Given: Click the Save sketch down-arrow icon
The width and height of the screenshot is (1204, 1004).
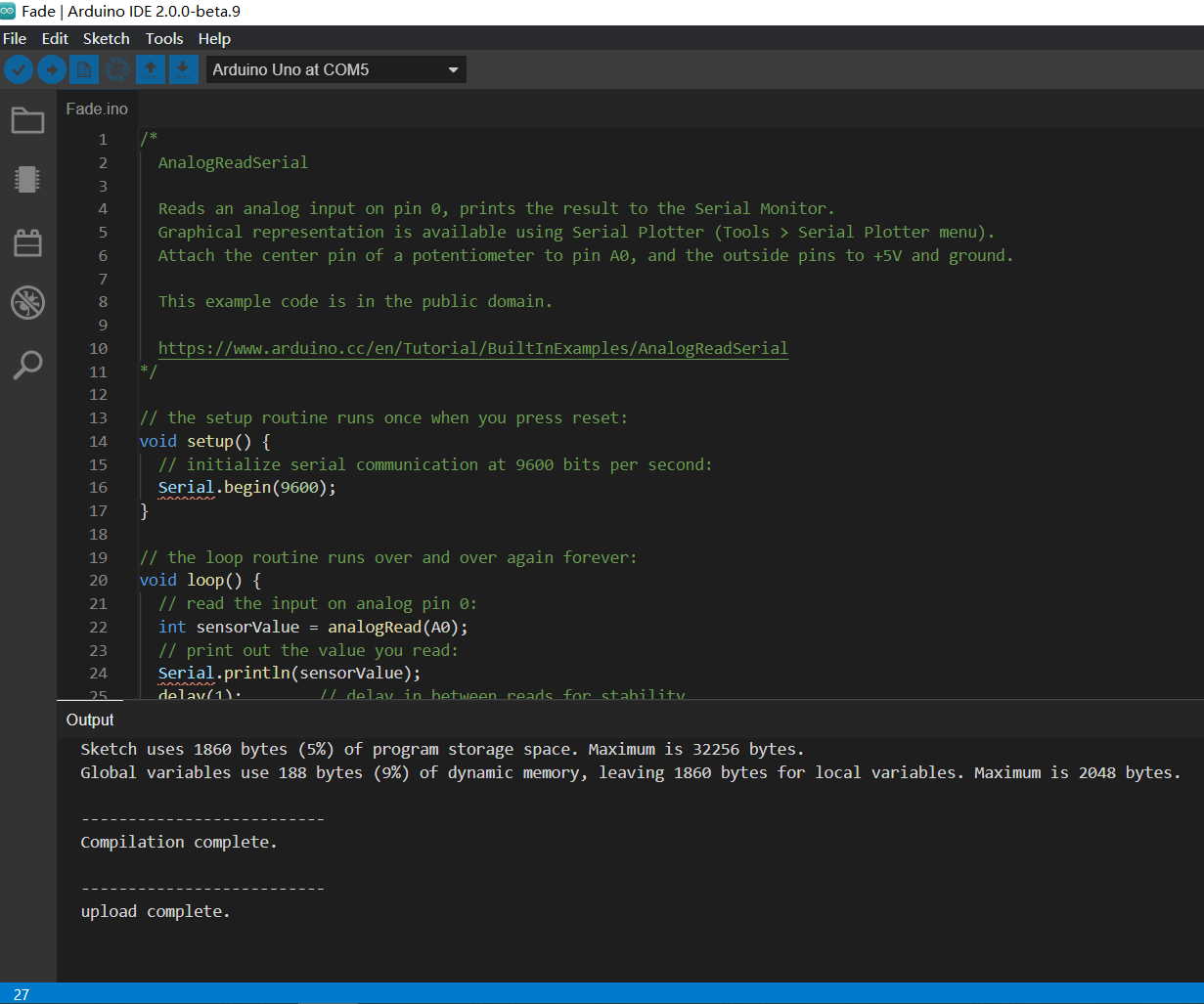Looking at the screenshot, I should (x=184, y=69).
